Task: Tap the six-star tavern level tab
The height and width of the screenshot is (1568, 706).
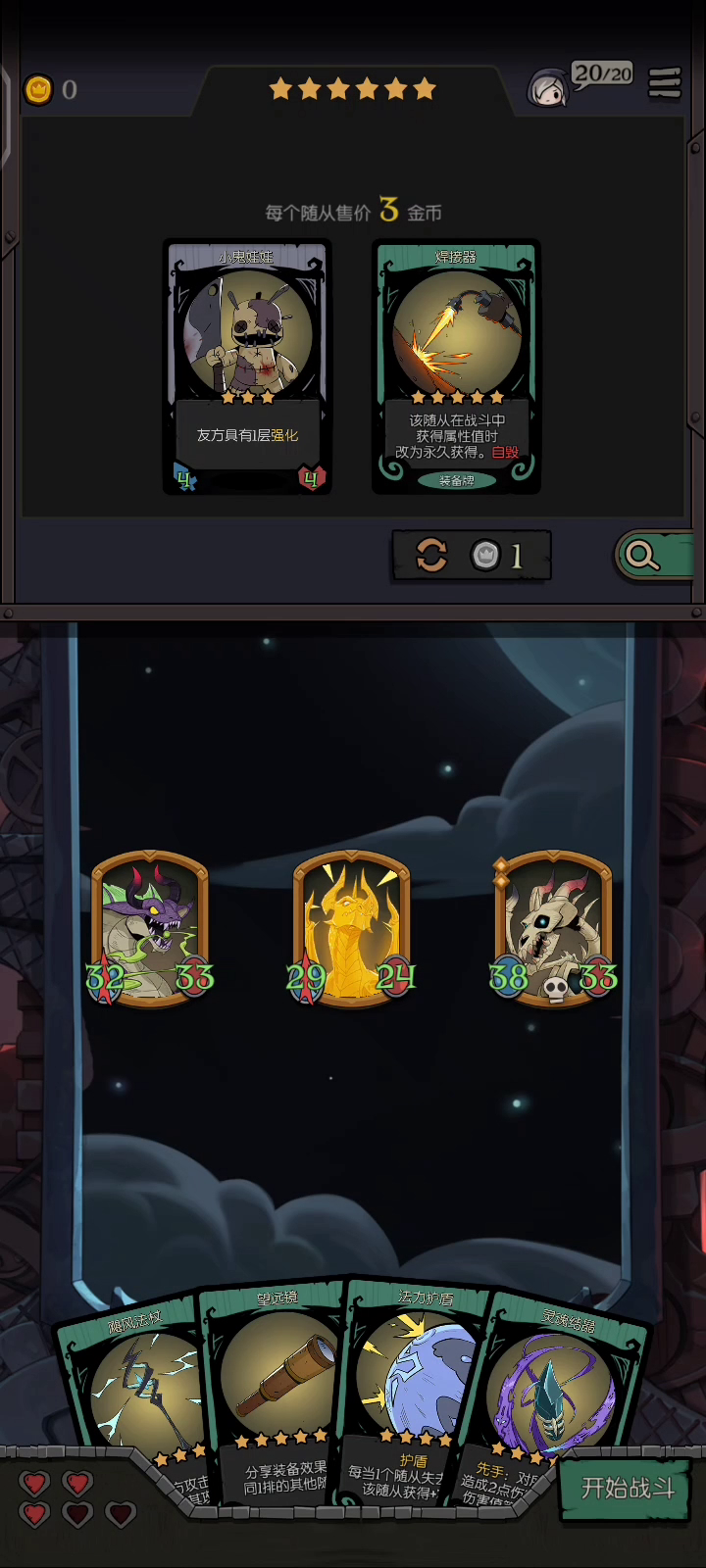Action: point(353,89)
